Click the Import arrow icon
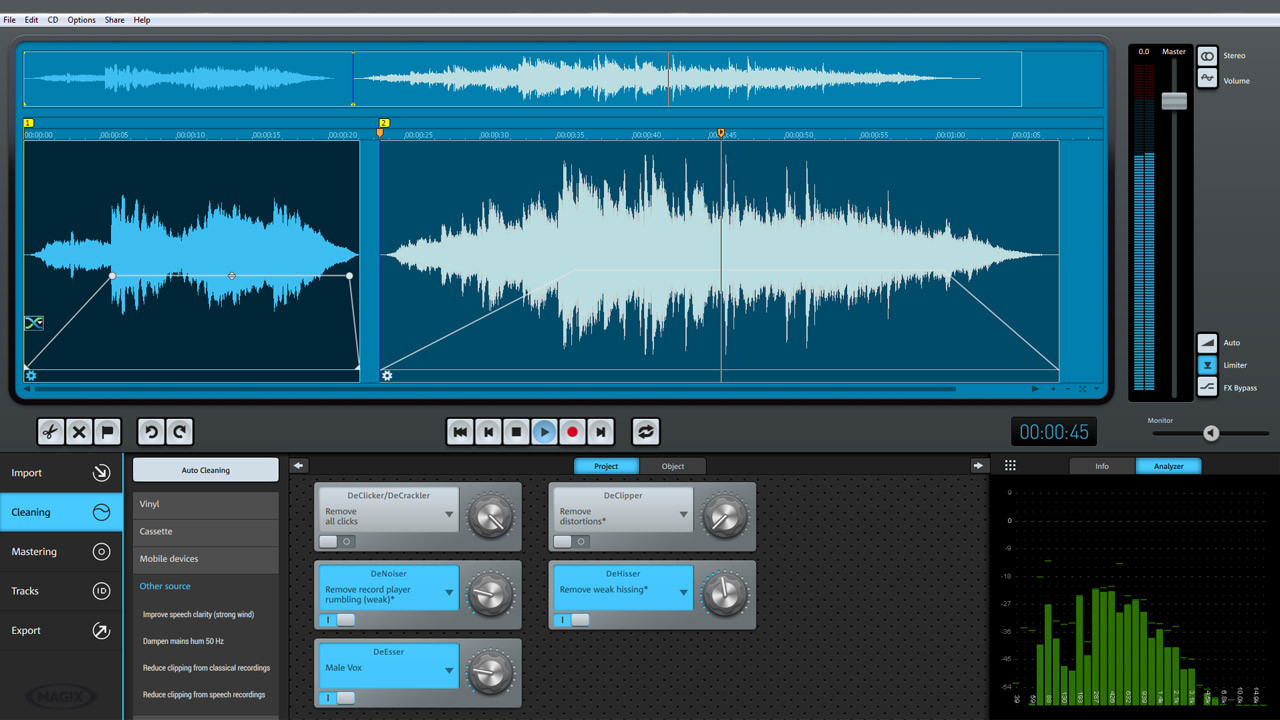The width and height of the screenshot is (1280, 720). pos(101,473)
